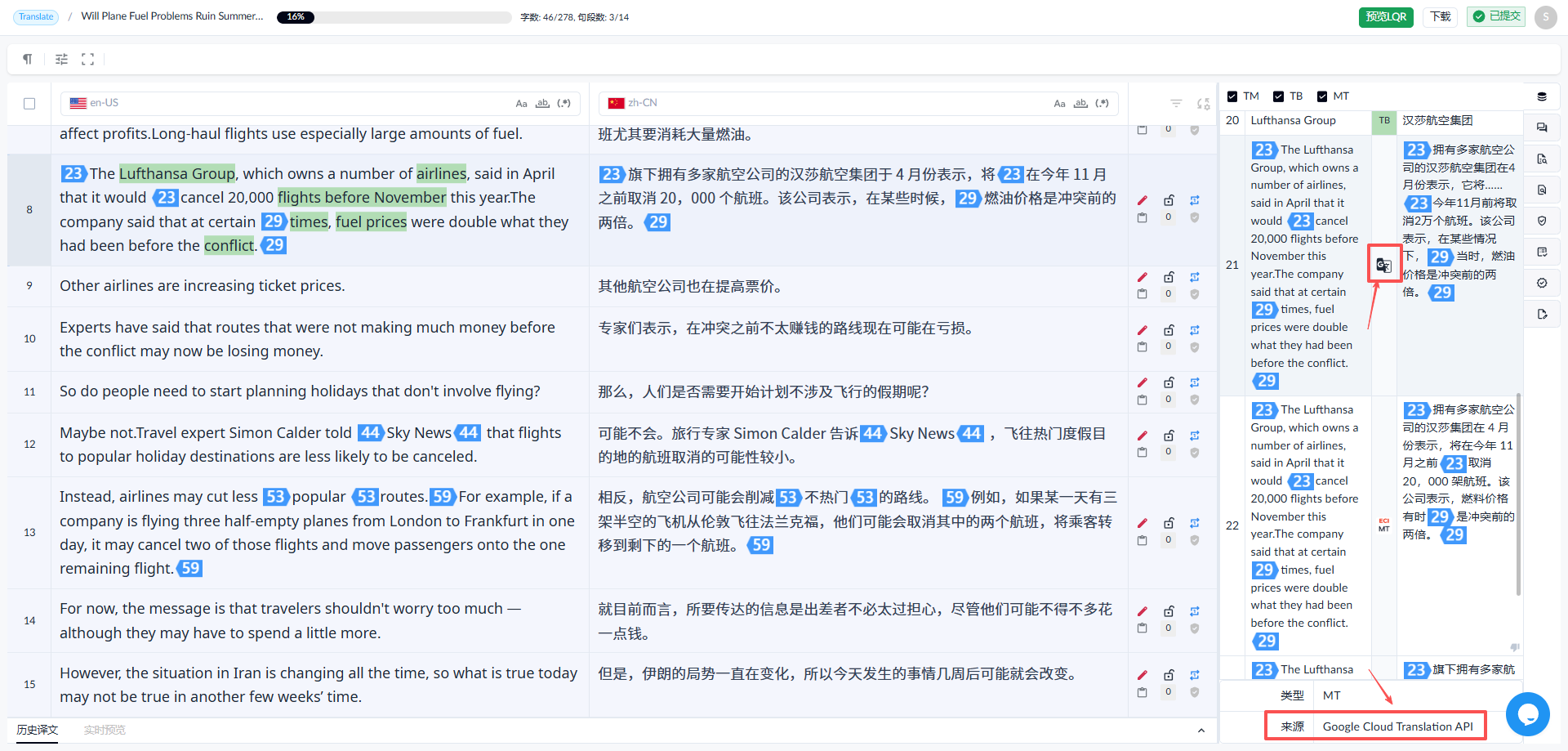Toggle the paragraph marks (¶) toolbar icon
This screenshot has height=751, width=1568.
tap(28, 59)
